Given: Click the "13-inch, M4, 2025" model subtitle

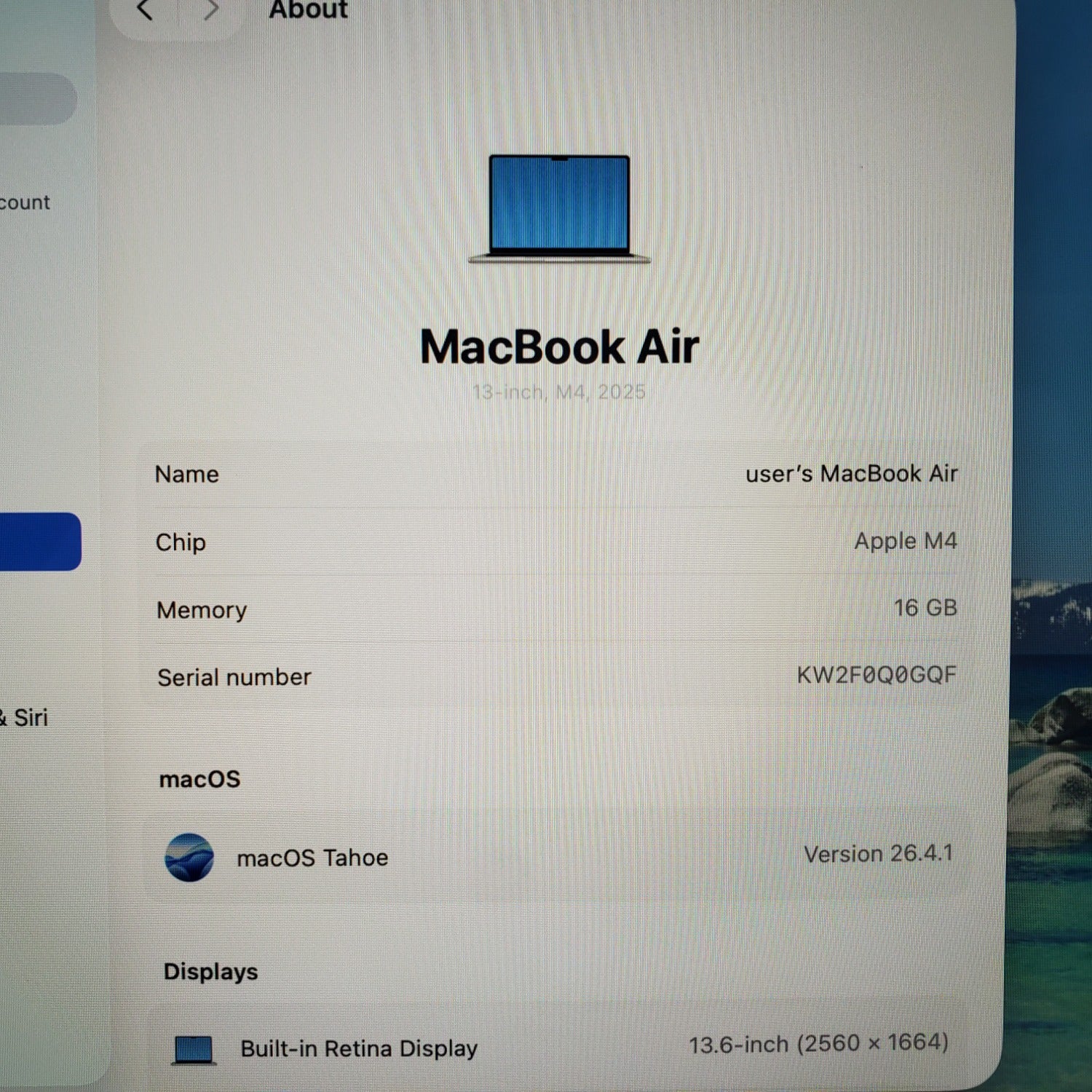Looking at the screenshot, I should point(559,392).
